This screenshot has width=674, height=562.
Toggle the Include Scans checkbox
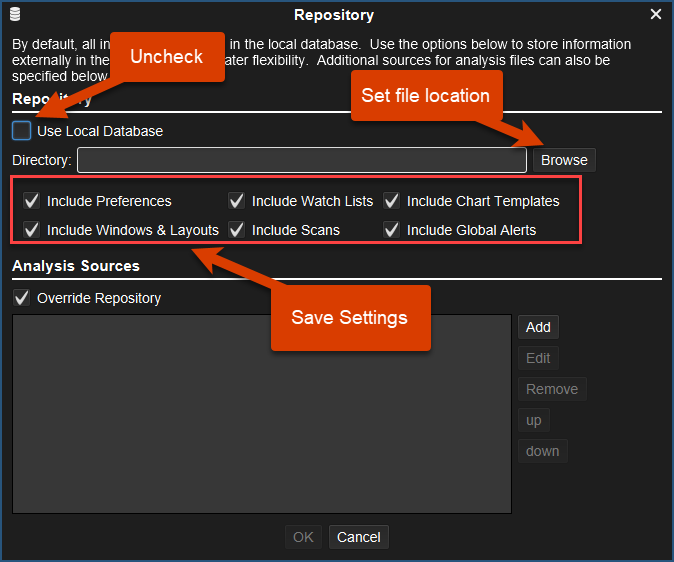[x=237, y=230]
